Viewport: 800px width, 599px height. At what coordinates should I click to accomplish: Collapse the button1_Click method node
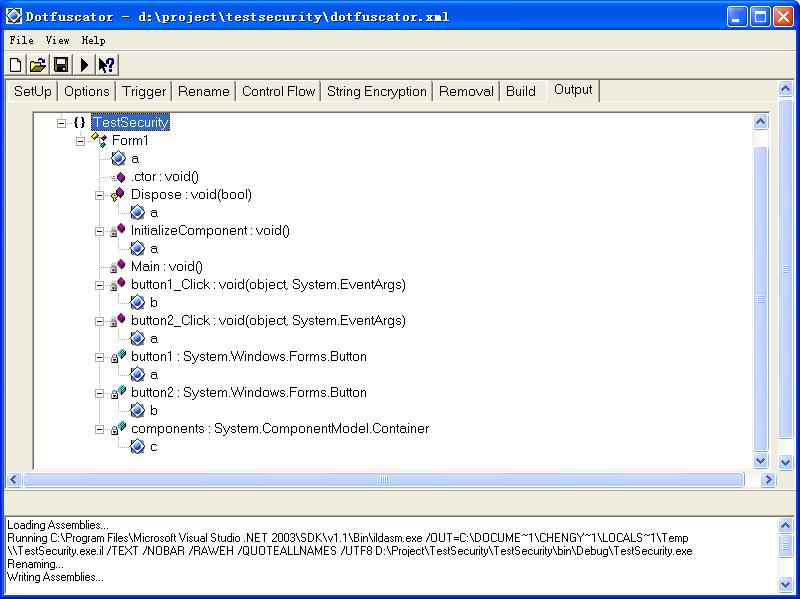click(x=100, y=285)
